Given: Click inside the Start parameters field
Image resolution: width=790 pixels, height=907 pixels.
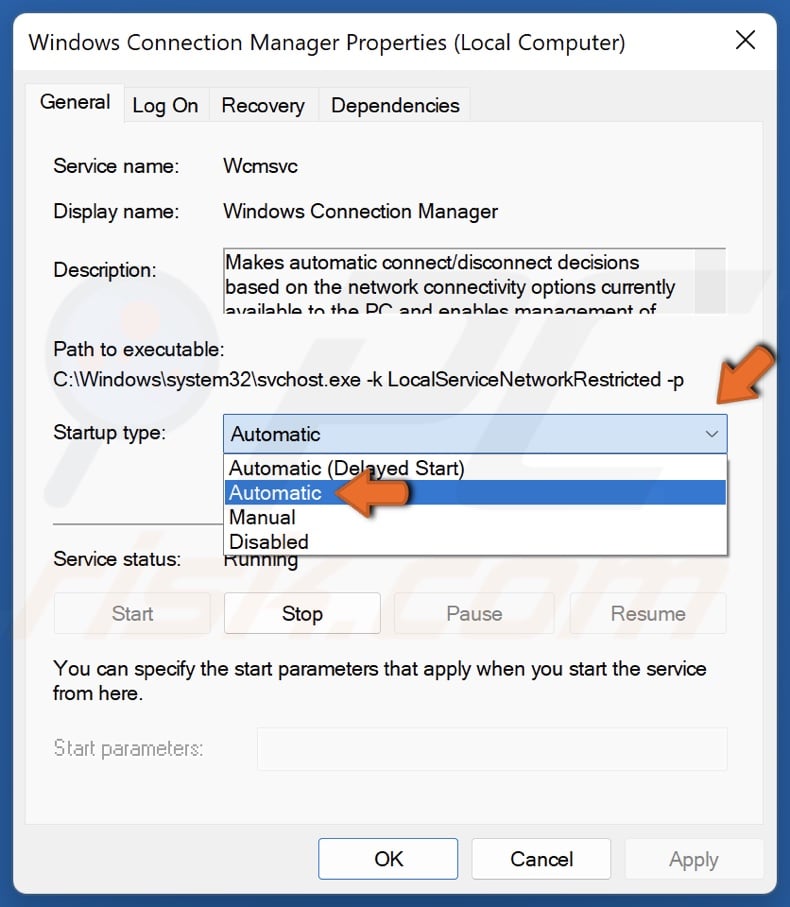Looking at the screenshot, I should [492, 748].
